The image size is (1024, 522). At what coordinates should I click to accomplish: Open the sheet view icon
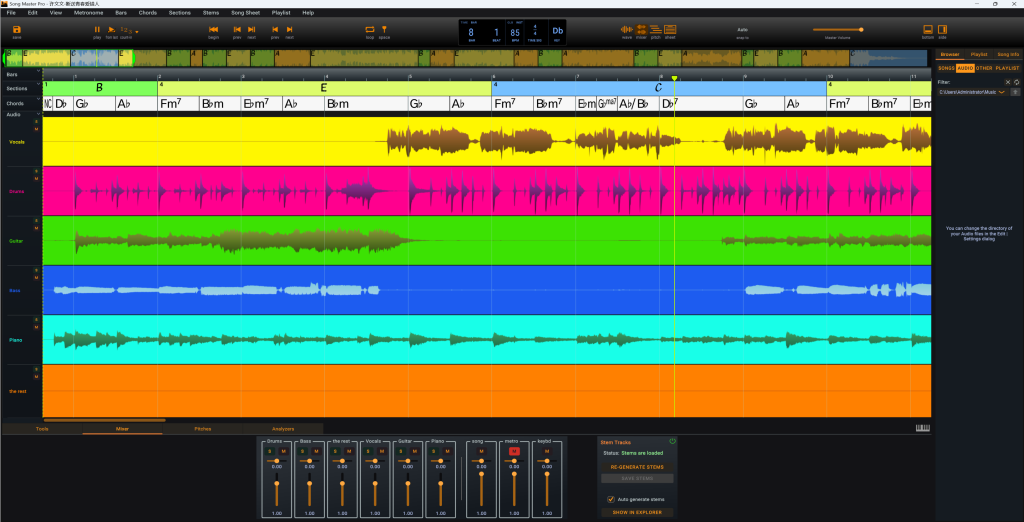[669, 31]
